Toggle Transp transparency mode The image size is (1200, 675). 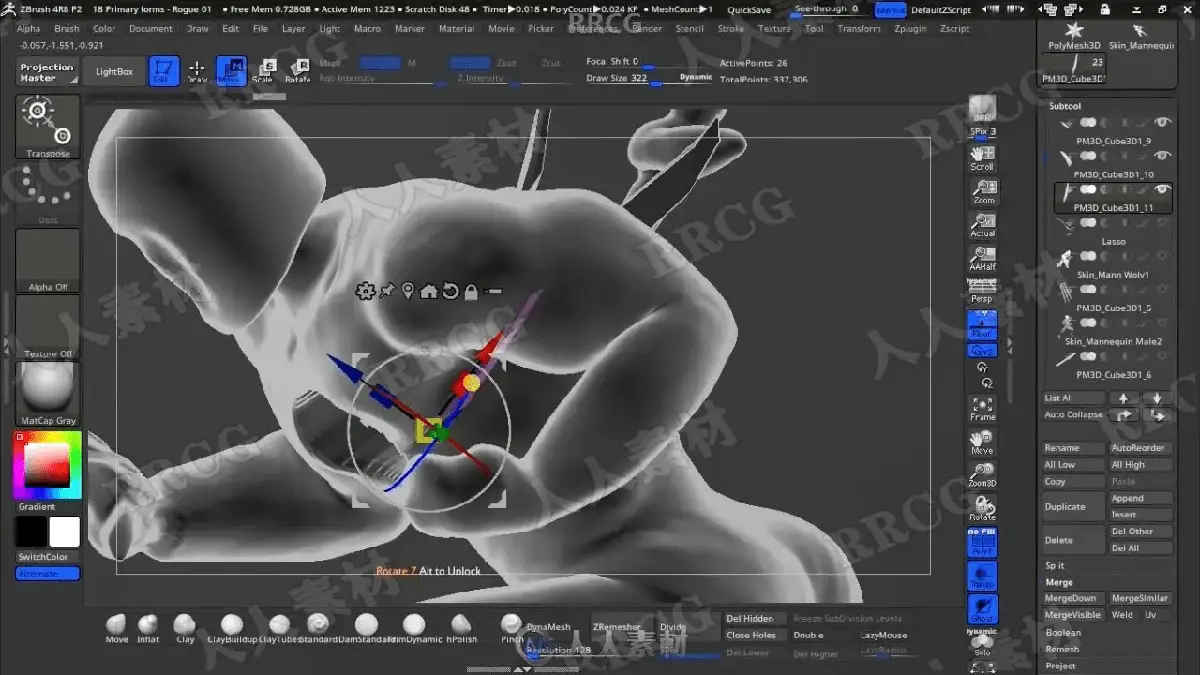(x=983, y=576)
